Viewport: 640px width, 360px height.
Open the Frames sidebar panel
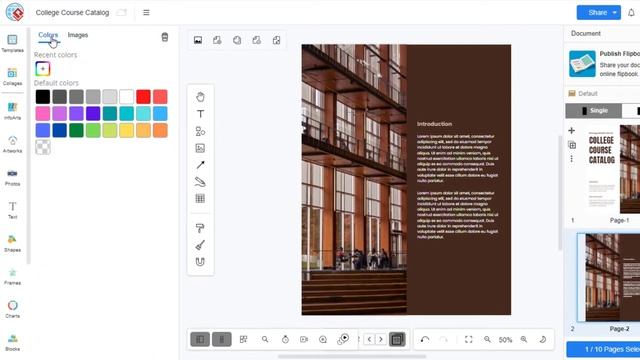click(x=12, y=276)
